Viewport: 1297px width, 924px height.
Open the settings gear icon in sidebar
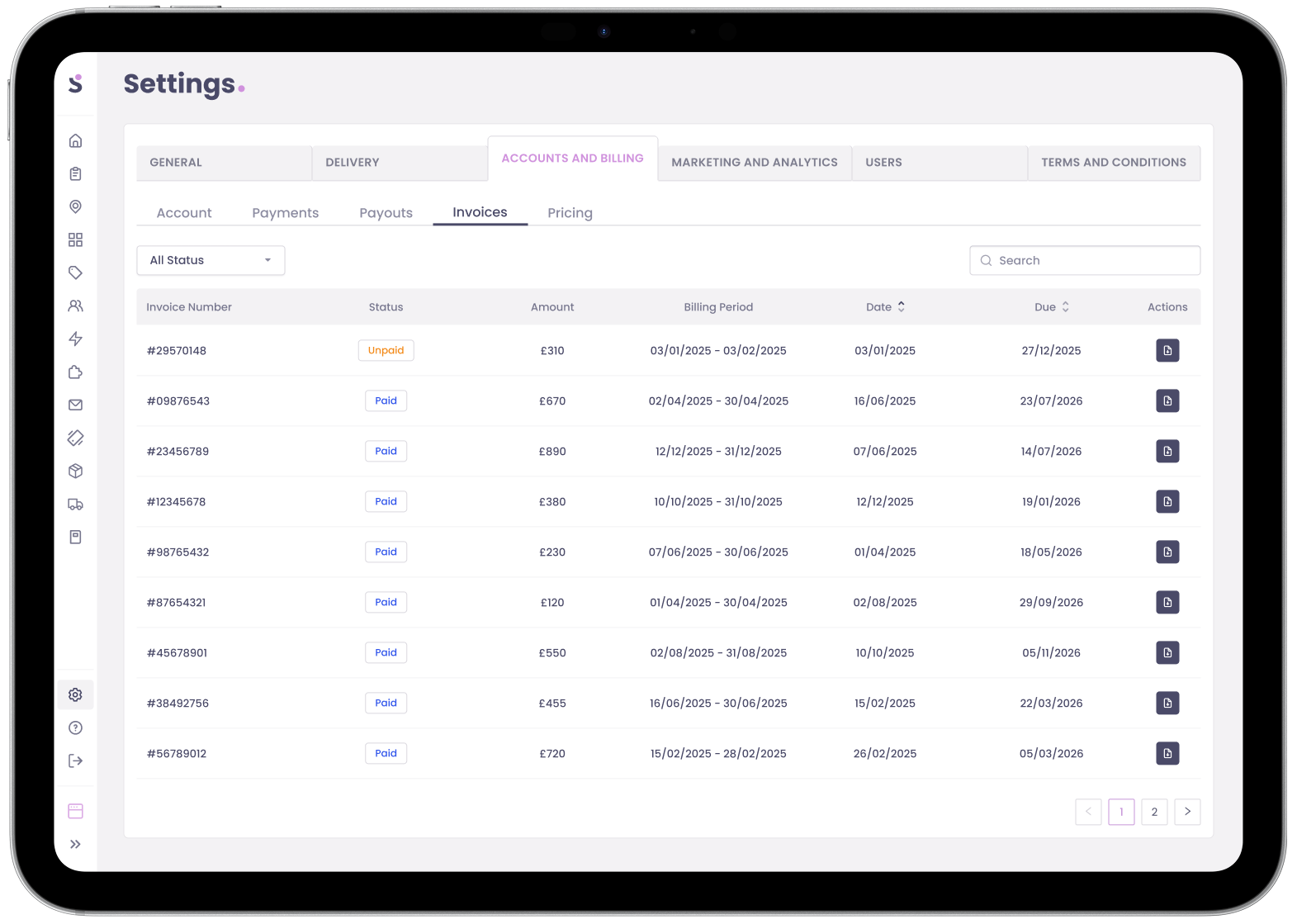(x=75, y=694)
